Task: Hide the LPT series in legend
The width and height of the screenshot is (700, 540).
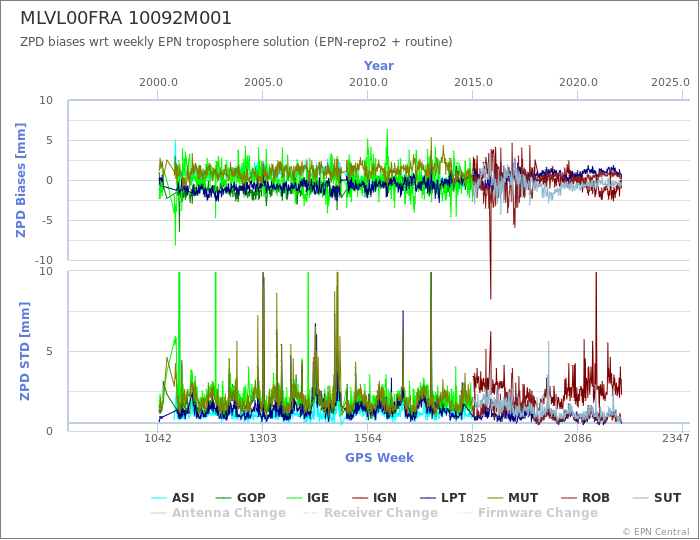Action: pos(443,498)
